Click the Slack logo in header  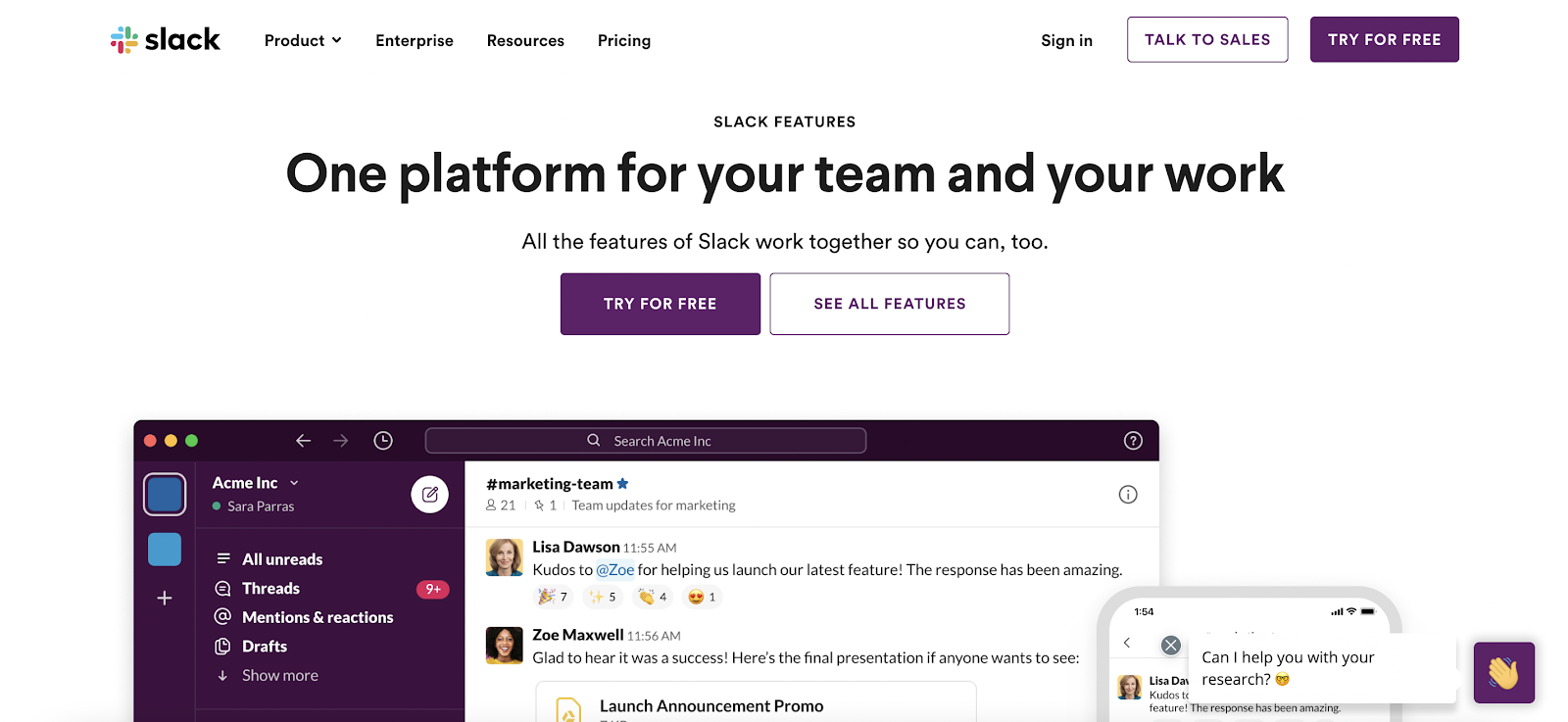coord(165,40)
